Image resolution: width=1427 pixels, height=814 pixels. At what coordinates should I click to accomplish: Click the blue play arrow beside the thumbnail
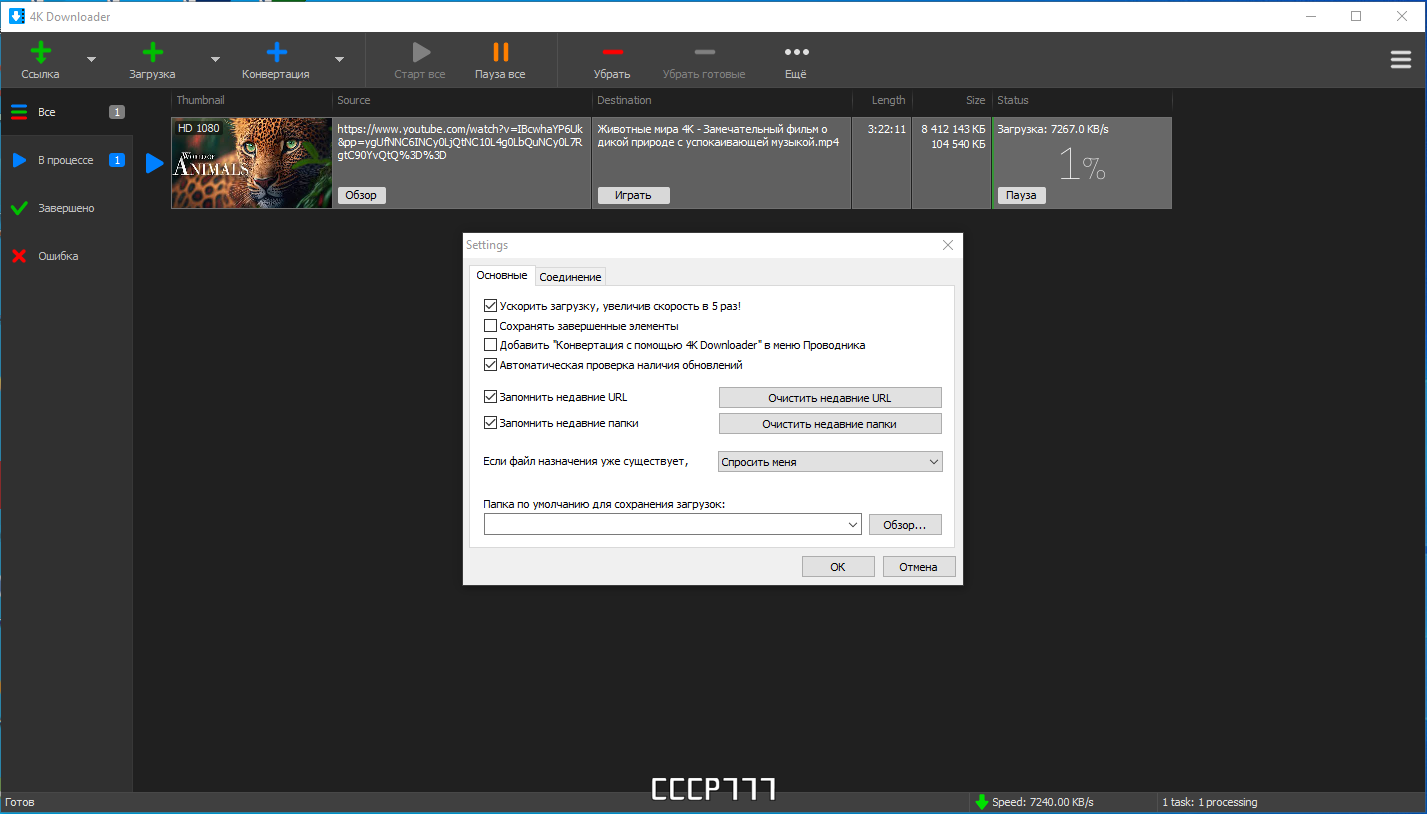[x=154, y=163]
